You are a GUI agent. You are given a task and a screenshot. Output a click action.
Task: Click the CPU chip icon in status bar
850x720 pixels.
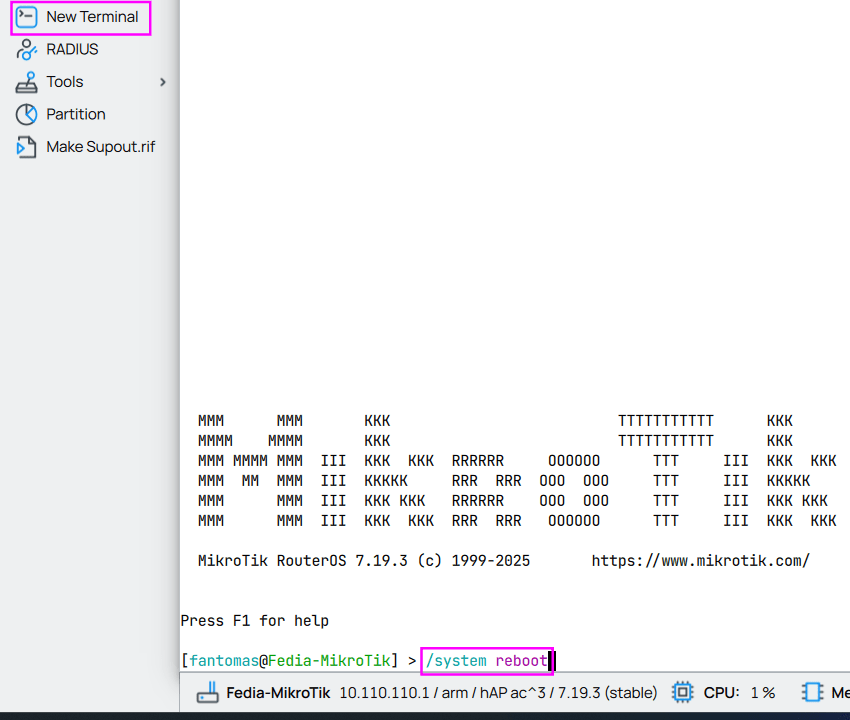click(x=682, y=692)
